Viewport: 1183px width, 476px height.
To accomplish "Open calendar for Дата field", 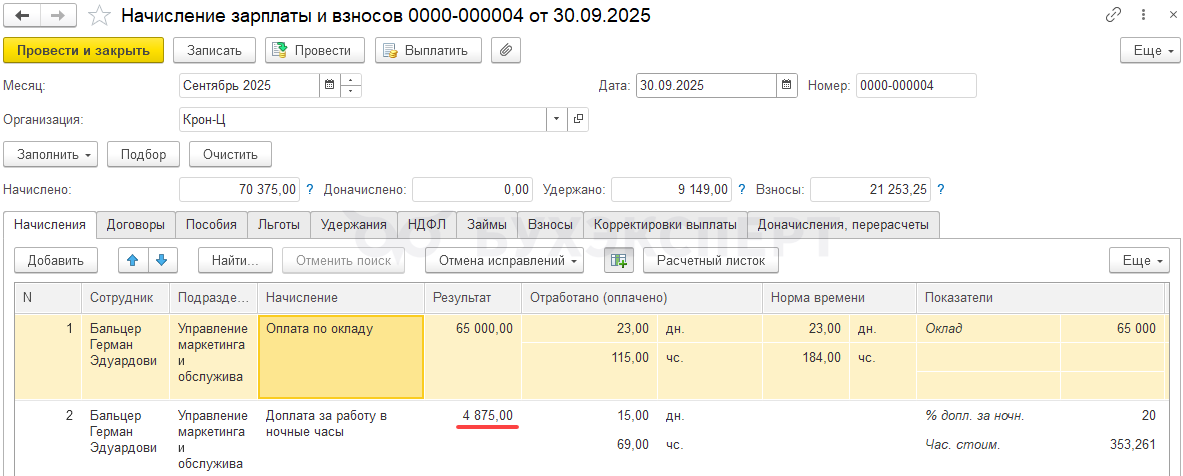I will (787, 86).
